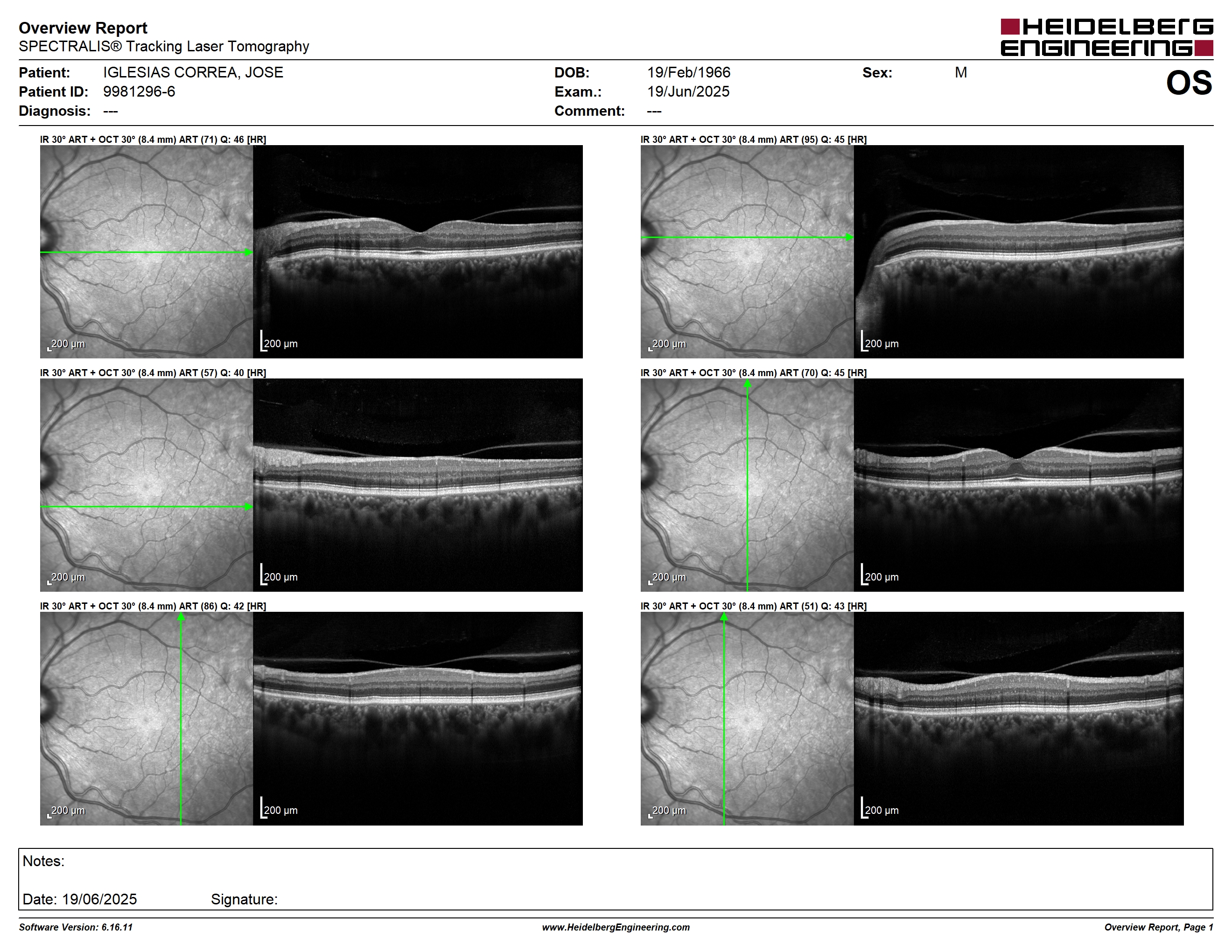Select Patient ID value 9981296-6

(139, 91)
